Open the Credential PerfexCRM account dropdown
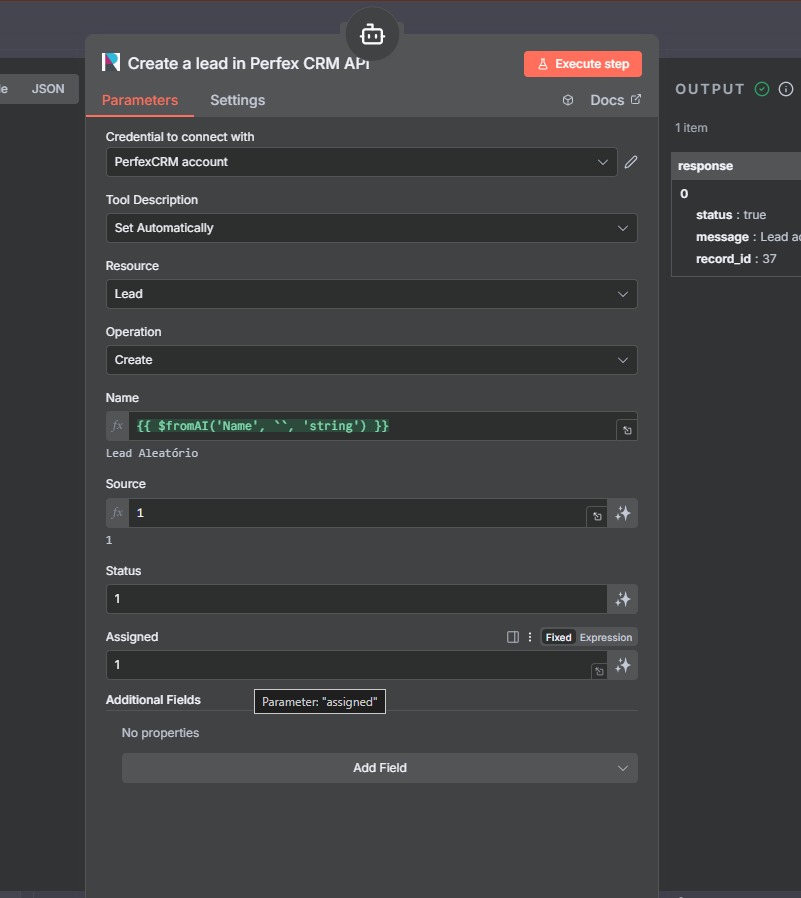The width and height of the screenshot is (801, 898). point(361,162)
